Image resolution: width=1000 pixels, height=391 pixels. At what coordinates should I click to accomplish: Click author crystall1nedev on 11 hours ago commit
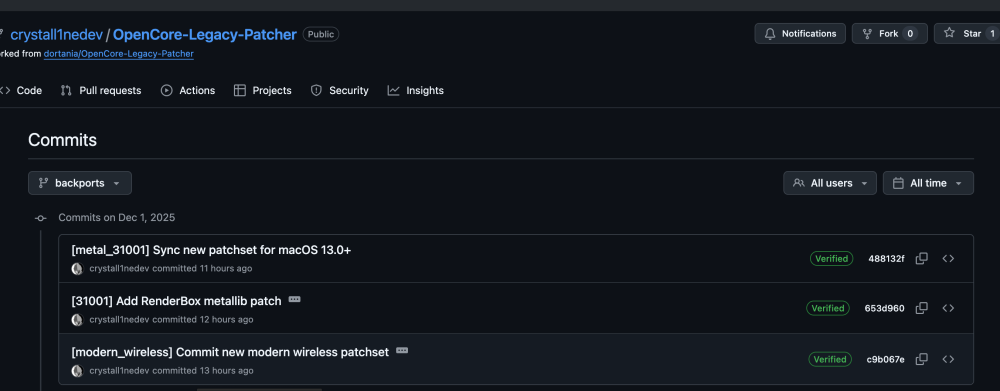point(119,269)
